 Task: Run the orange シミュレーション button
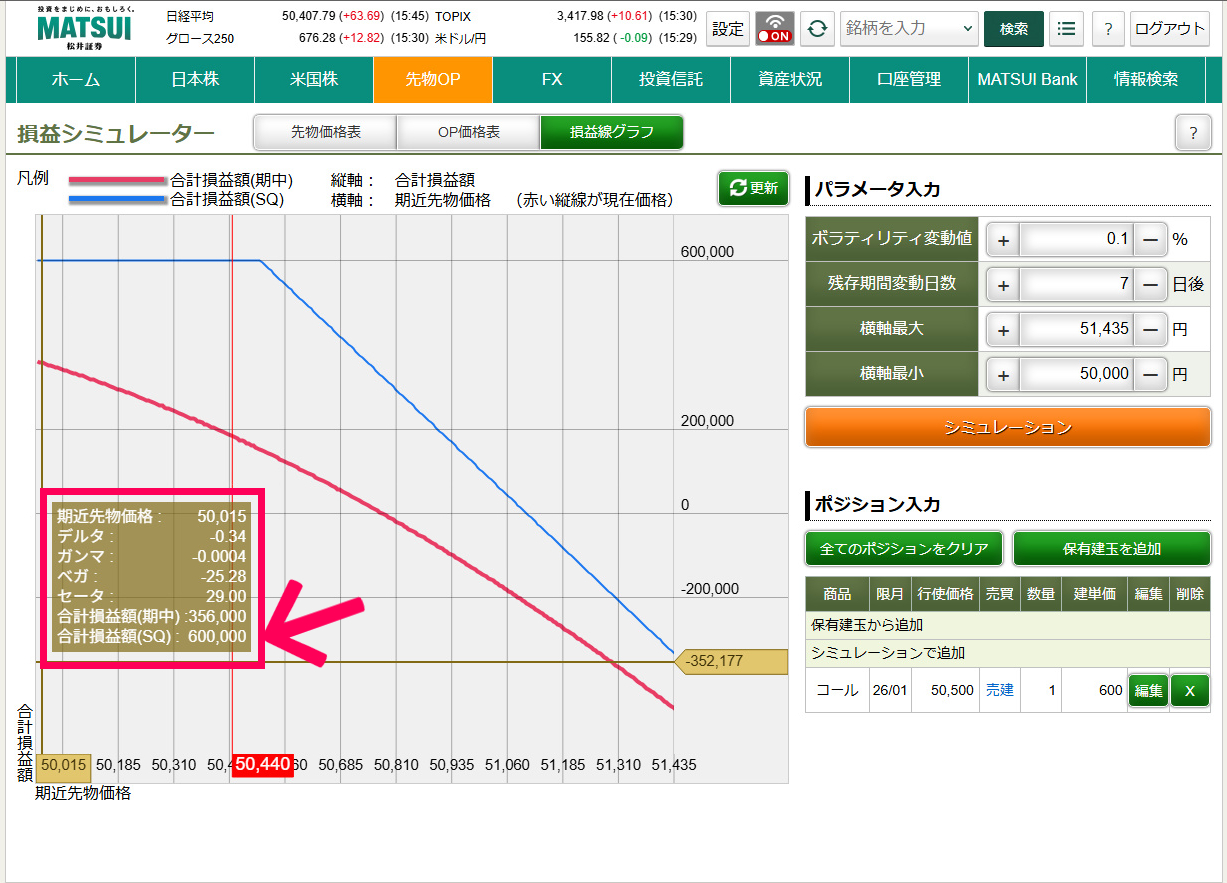(1007, 427)
